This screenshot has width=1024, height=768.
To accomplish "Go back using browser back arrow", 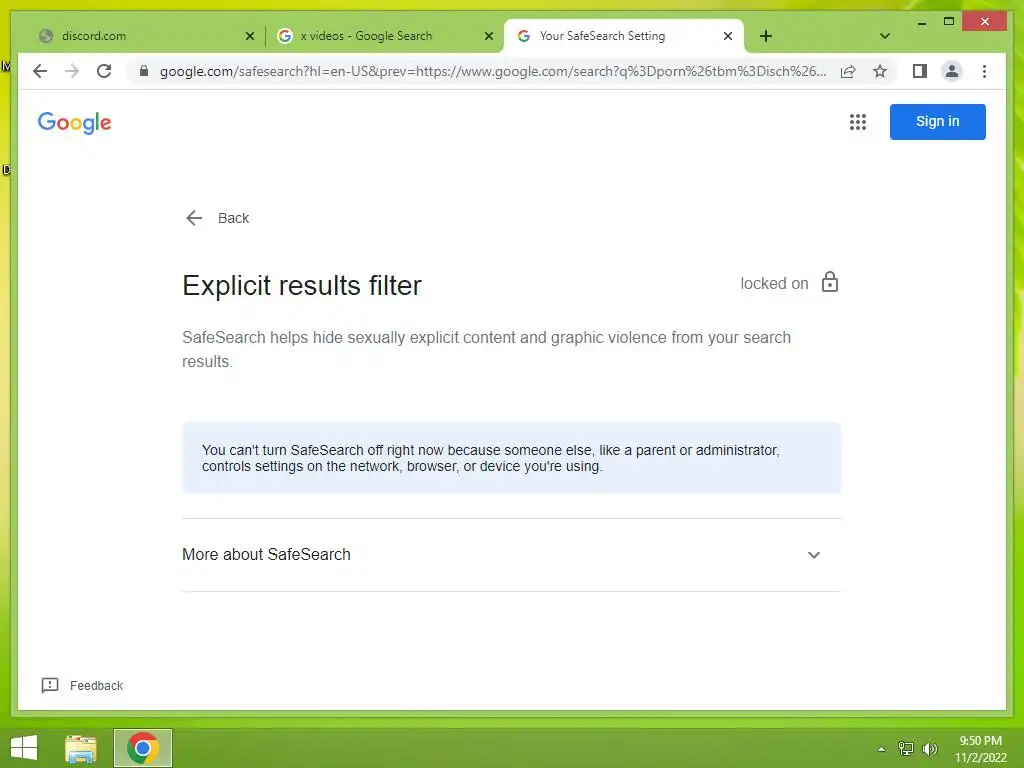I will (x=40, y=71).
